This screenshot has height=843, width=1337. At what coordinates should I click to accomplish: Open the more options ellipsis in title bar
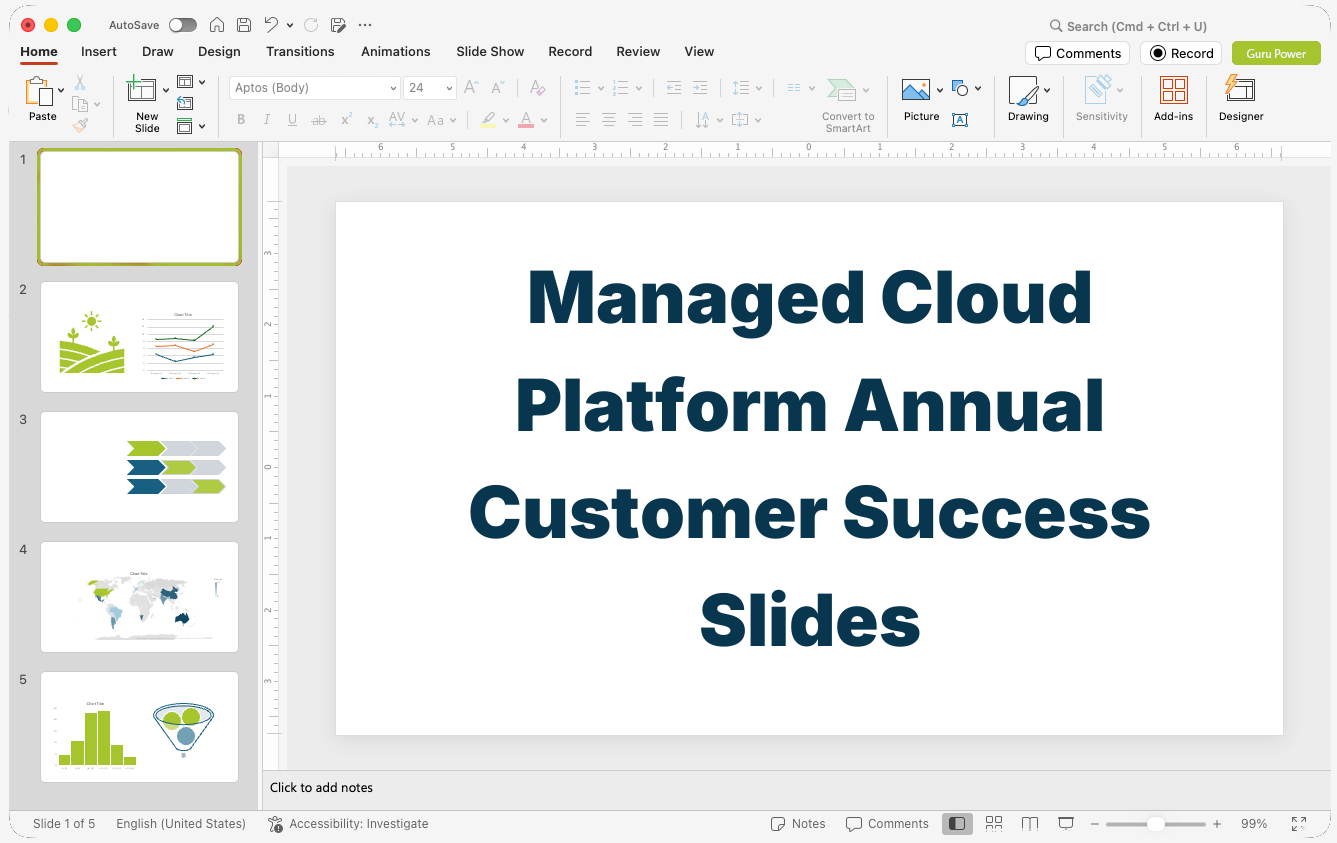point(365,25)
